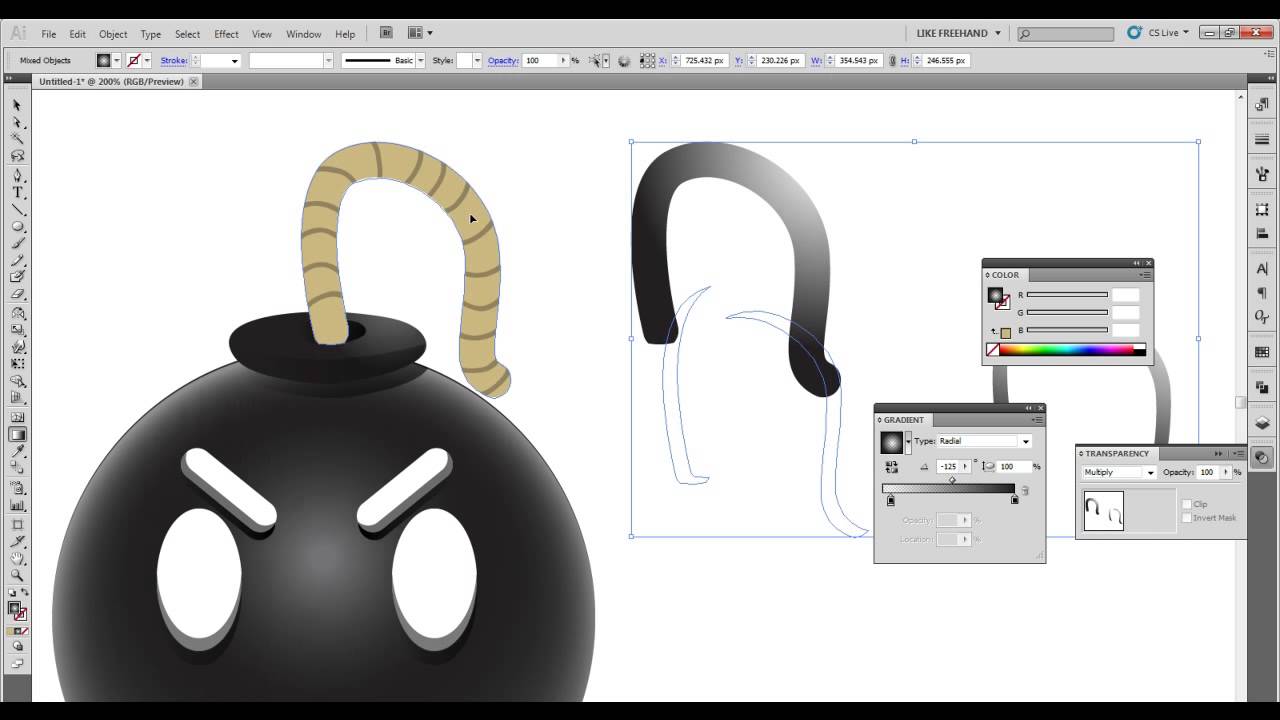Toggle fill/stroke swatch in Color panel
The width and height of the screenshot is (1280, 720).
click(997, 297)
